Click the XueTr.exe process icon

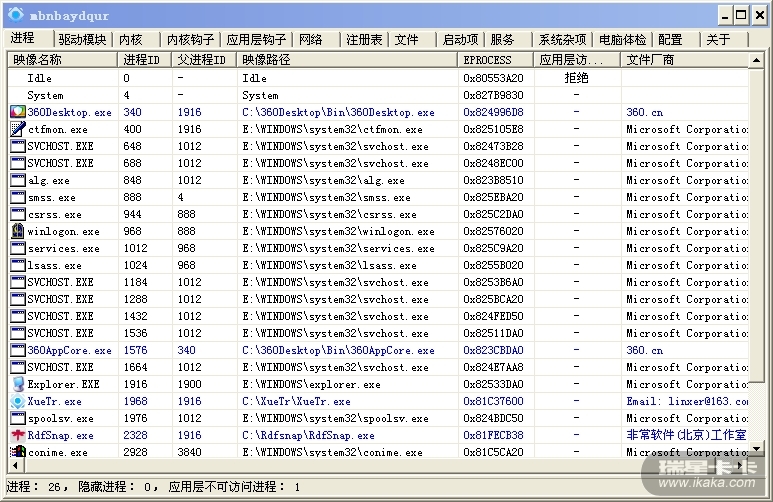pyautogui.click(x=18, y=401)
